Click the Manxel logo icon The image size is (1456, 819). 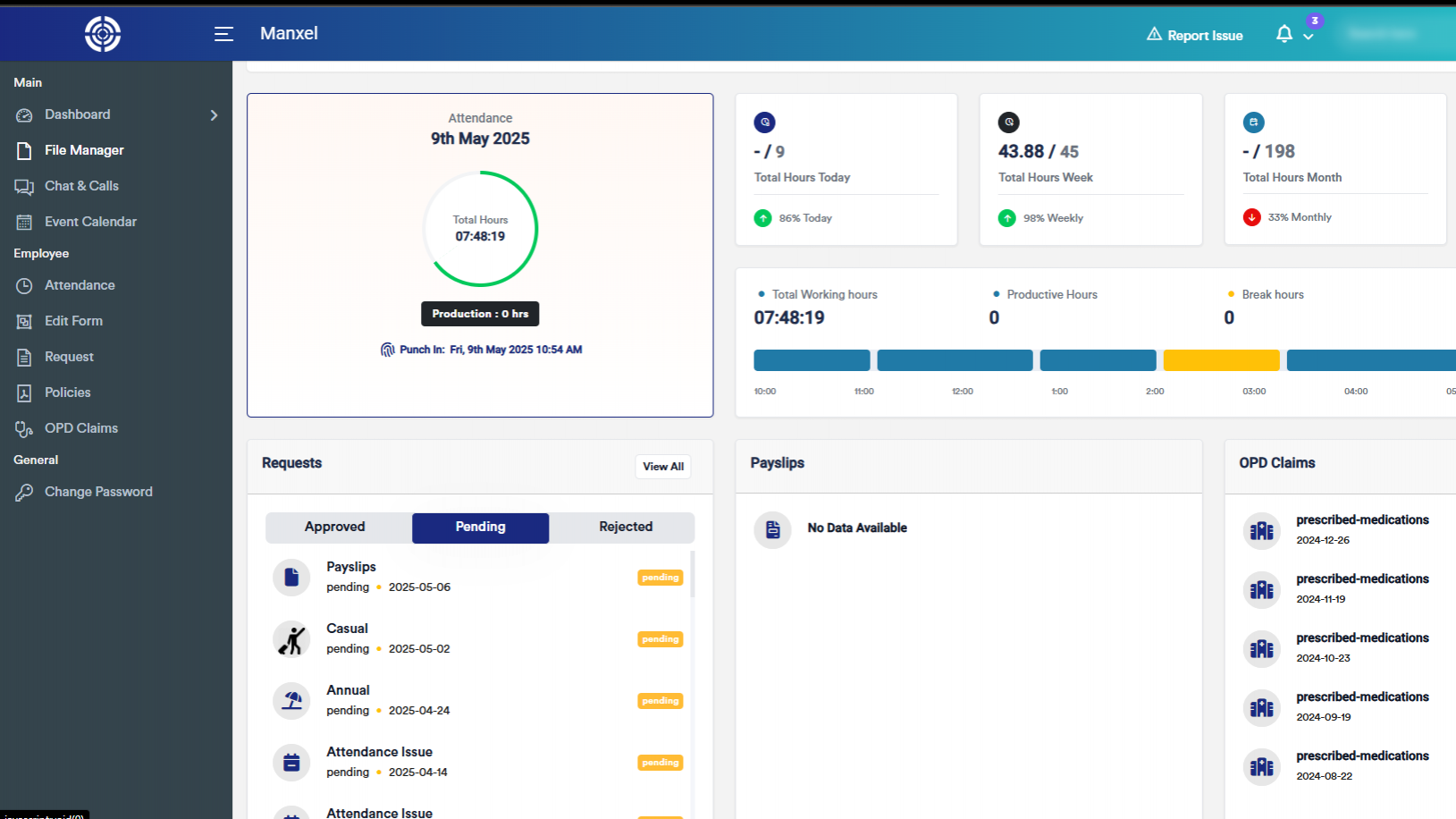click(x=103, y=34)
